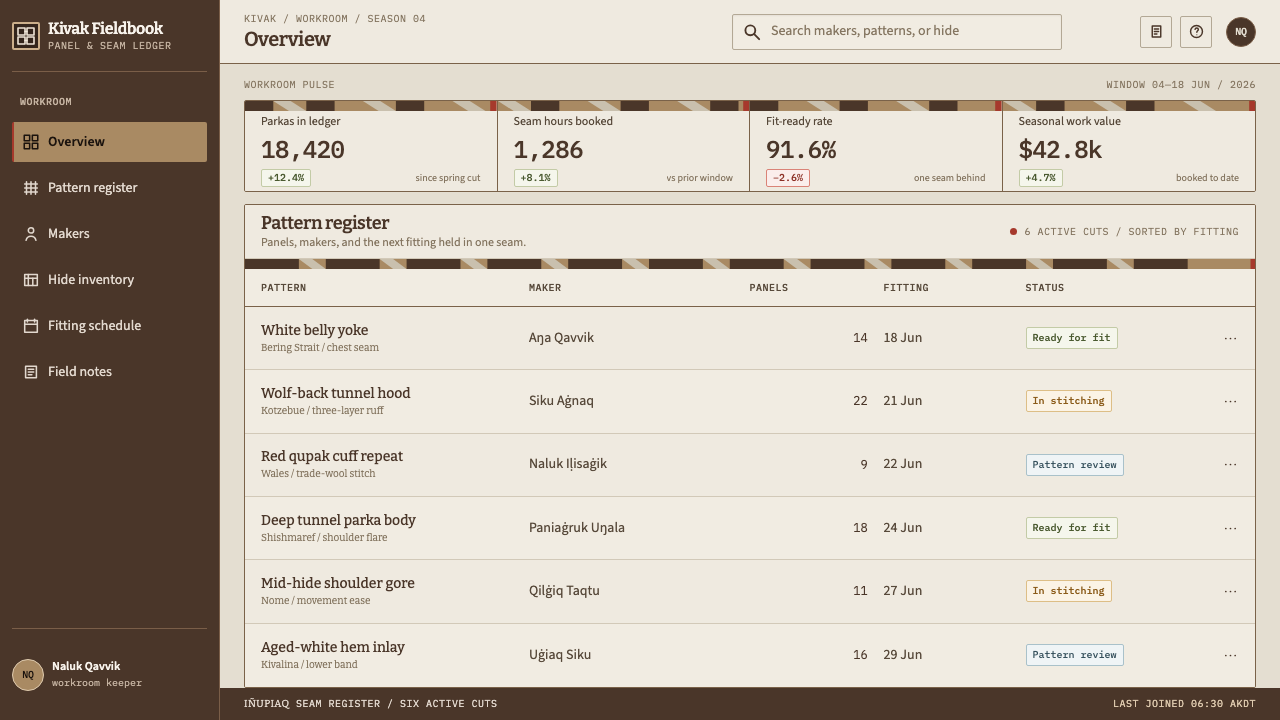Image resolution: width=1280 pixels, height=720 pixels.
Task: Click the Kivak Fieldbook logo icon
Action: [x=26, y=36]
